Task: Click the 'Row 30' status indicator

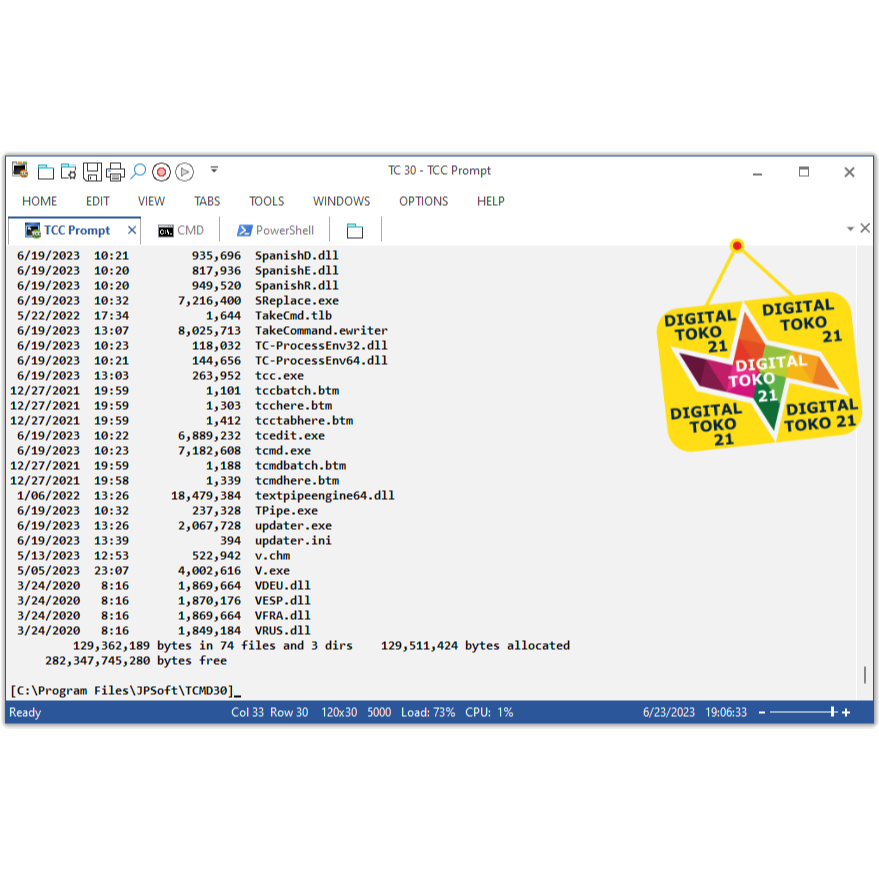Action: coord(289,713)
